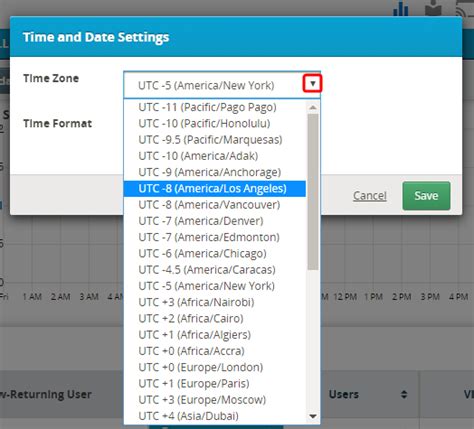
Task: Choose UTC +0 (Europe/London)
Action: pyautogui.click(x=215, y=367)
